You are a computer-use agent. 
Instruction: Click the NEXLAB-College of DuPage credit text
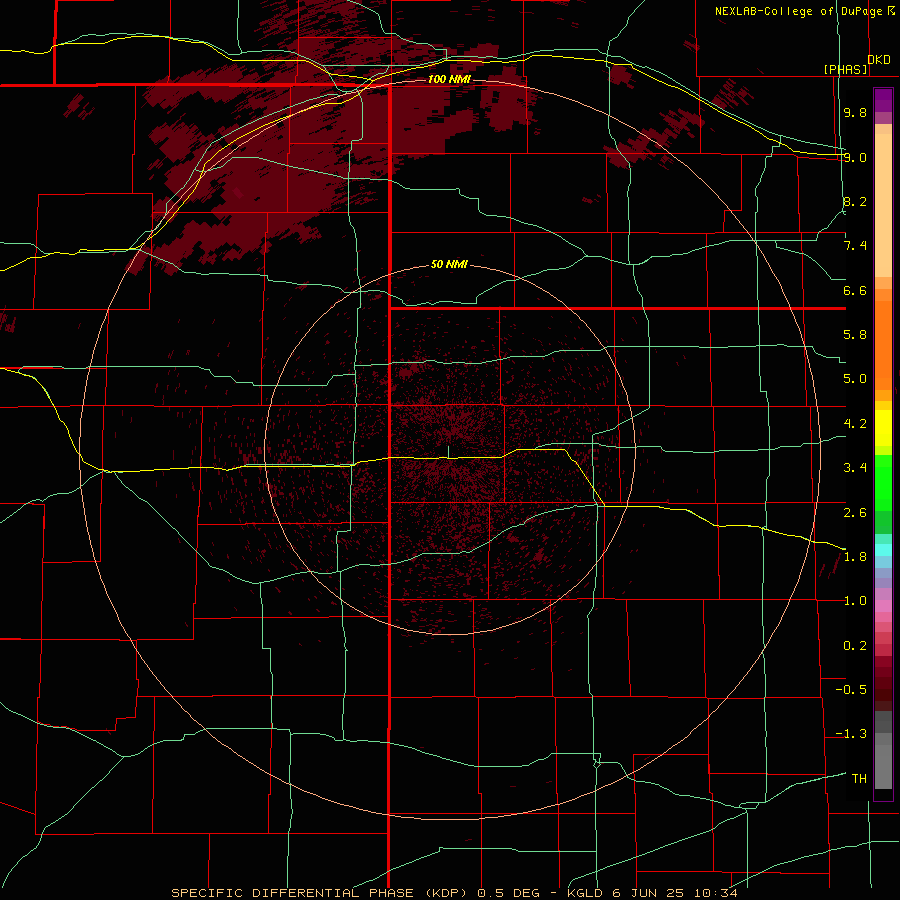coord(798,11)
